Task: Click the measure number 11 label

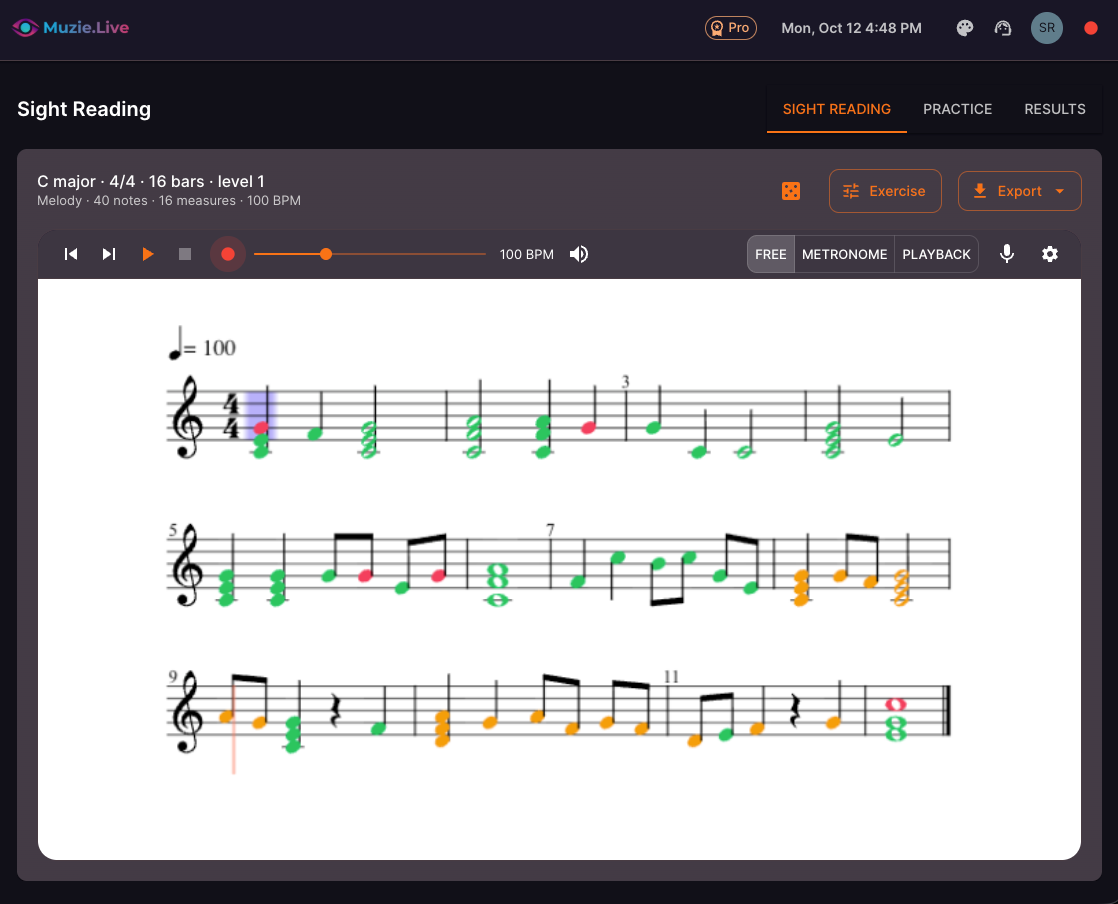Action: point(671,676)
